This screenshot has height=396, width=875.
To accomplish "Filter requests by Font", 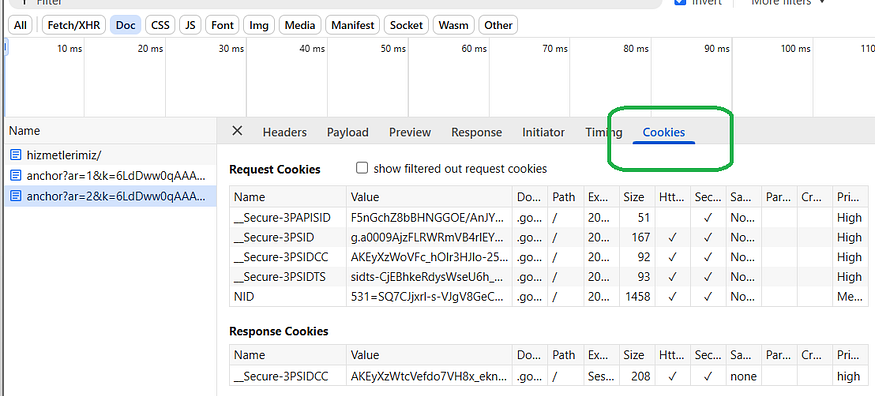I will [x=223, y=25].
